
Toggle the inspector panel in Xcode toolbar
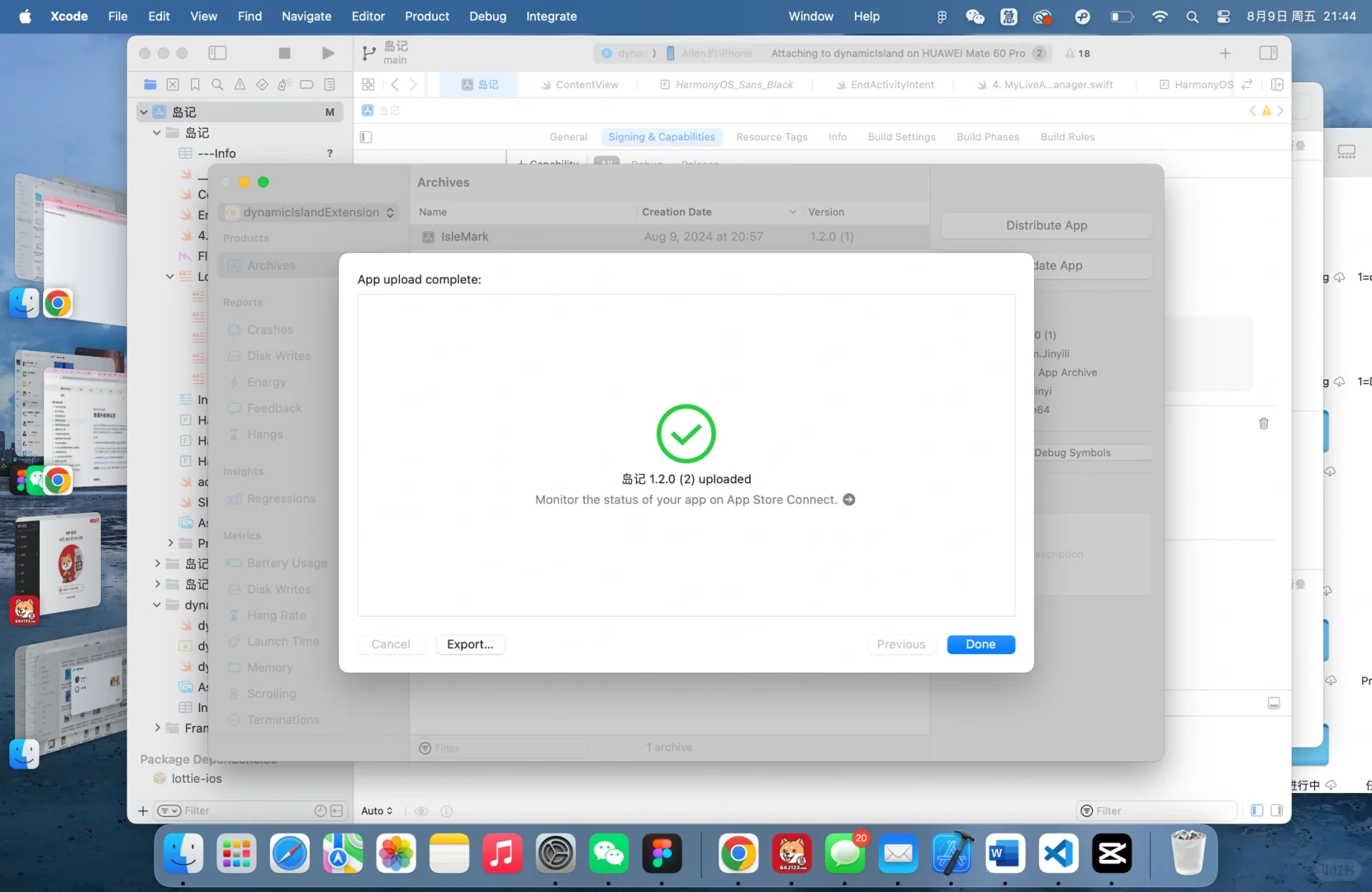(x=1269, y=53)
